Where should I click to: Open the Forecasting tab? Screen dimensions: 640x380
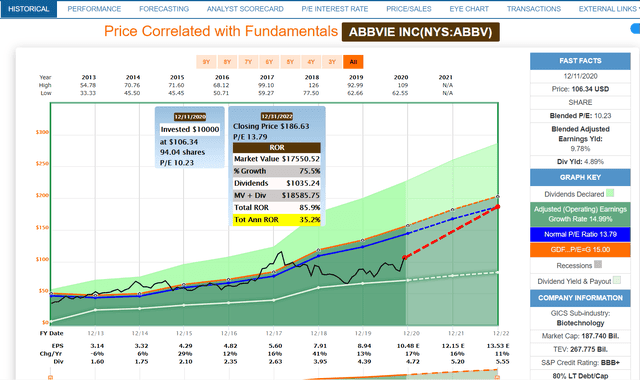pos(164,9)
